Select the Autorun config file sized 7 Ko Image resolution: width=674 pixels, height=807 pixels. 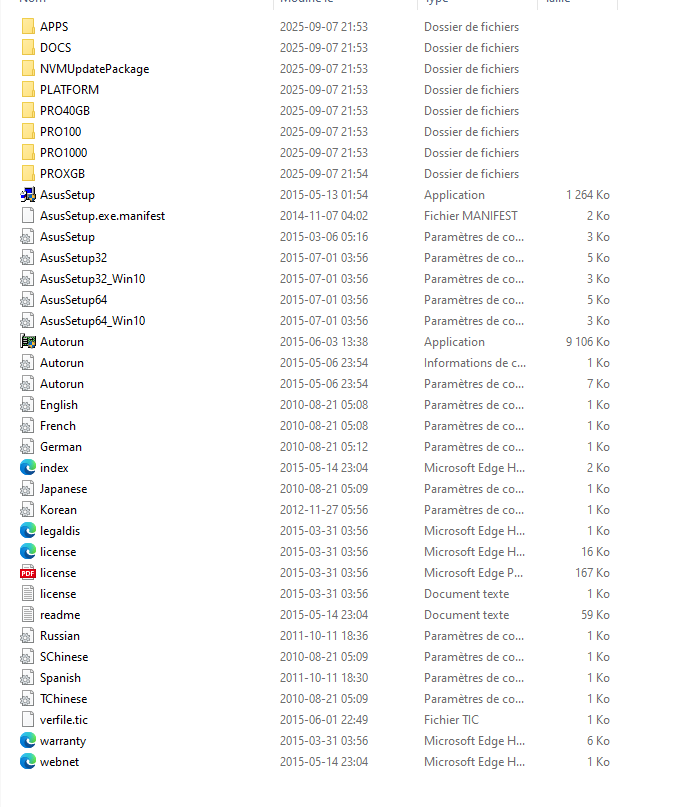click(62, 384)
